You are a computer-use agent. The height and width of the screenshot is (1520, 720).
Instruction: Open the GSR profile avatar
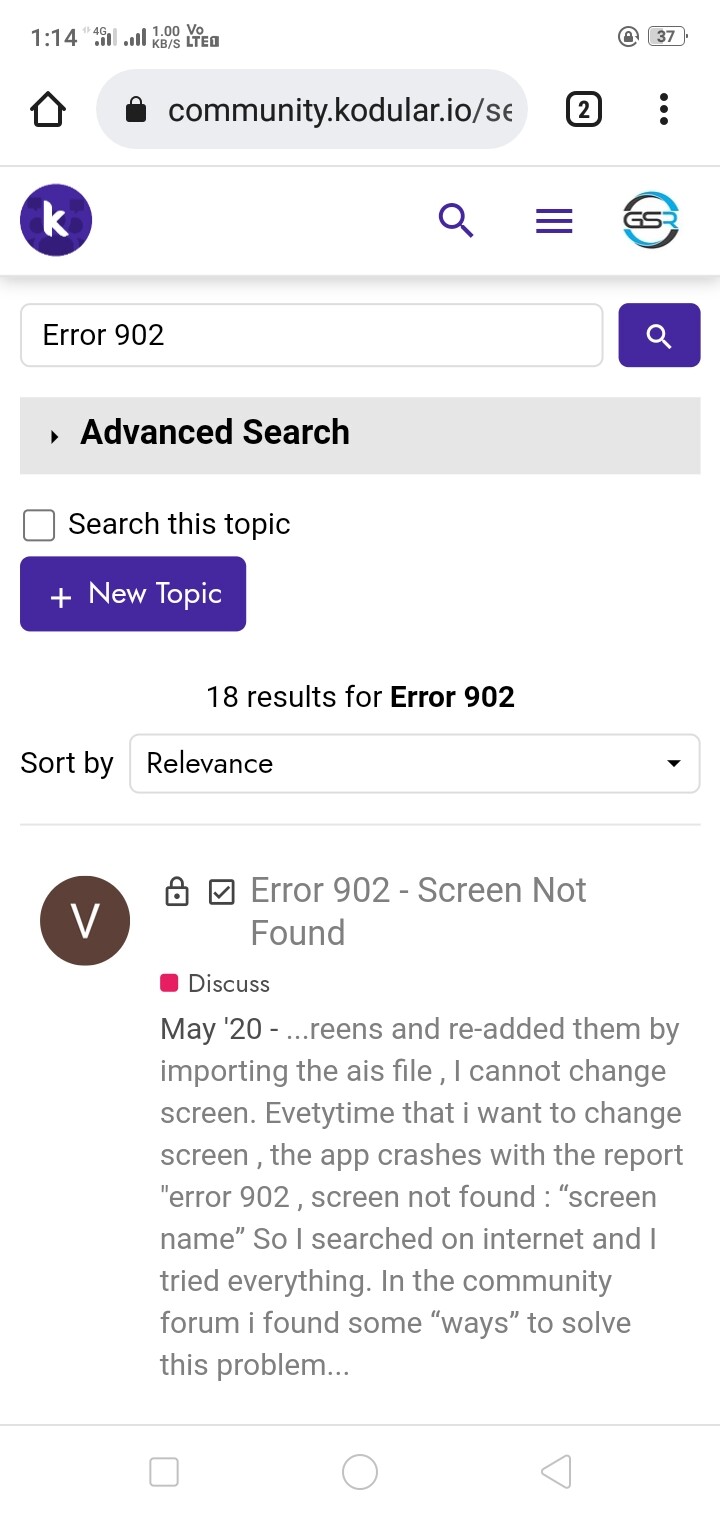(650, 220)
